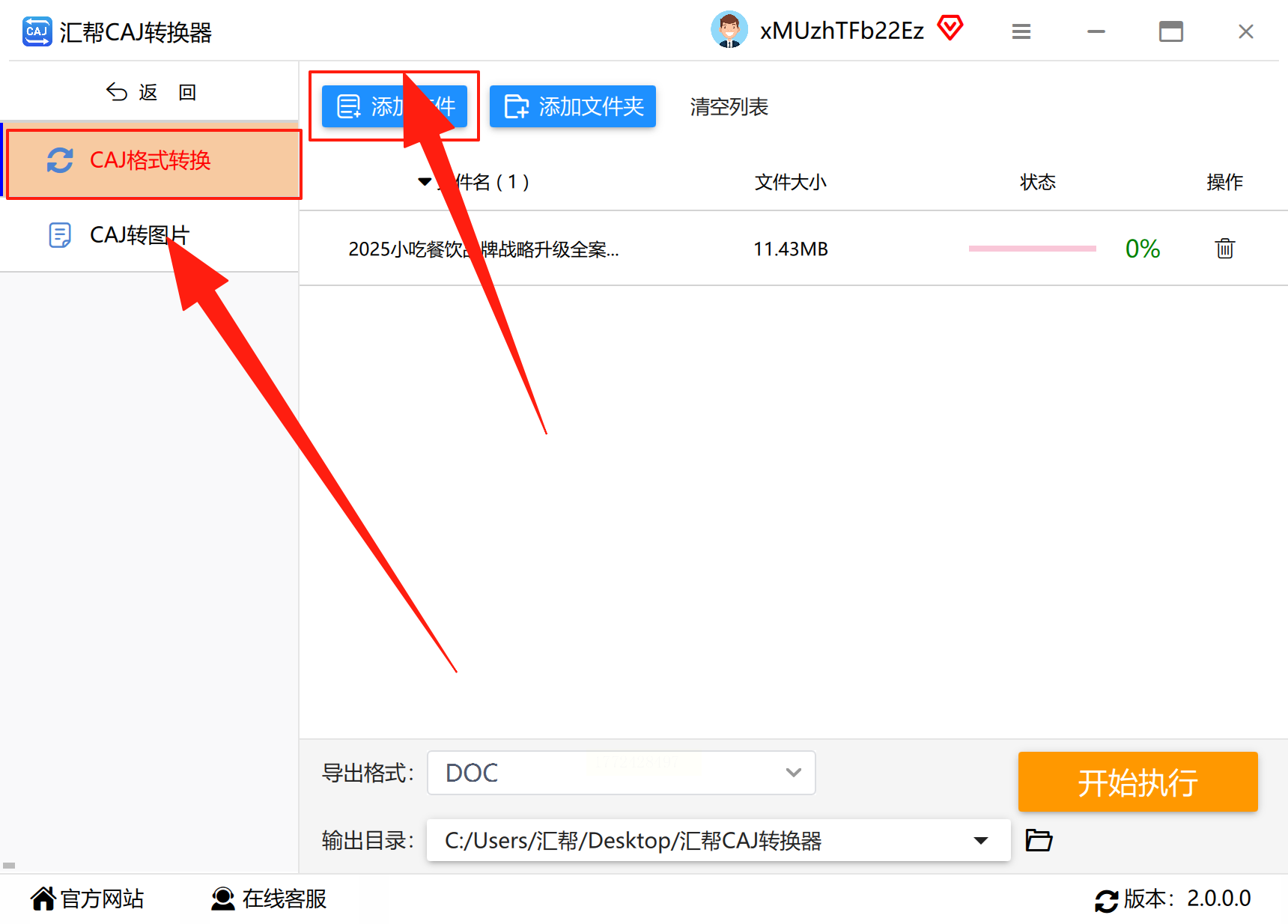The height and width of the screenshot is (924, 1288).
Task: Click the 11.43MB file size cell
Action: [x=791, y=249]
